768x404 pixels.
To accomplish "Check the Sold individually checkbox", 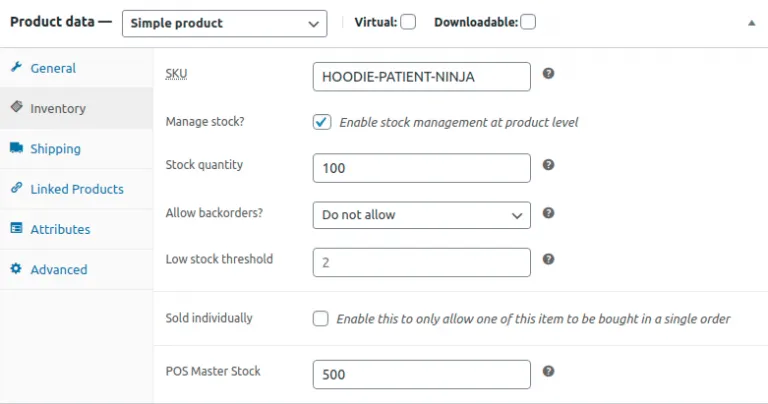I will 321,319.
